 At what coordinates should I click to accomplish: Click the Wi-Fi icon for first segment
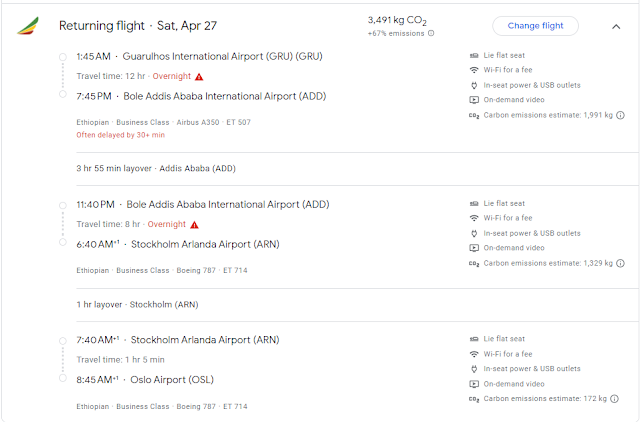[x=473, y=71]
